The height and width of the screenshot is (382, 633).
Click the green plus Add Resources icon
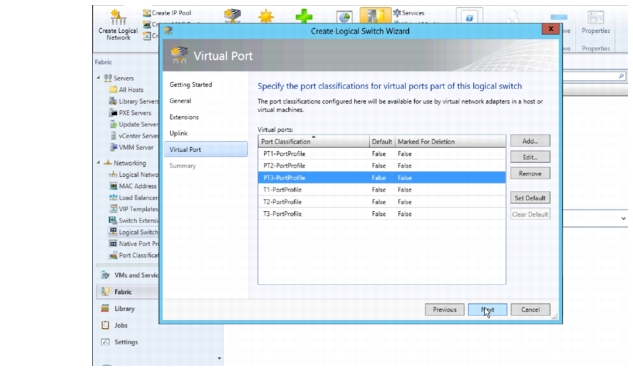pos(304,16)
